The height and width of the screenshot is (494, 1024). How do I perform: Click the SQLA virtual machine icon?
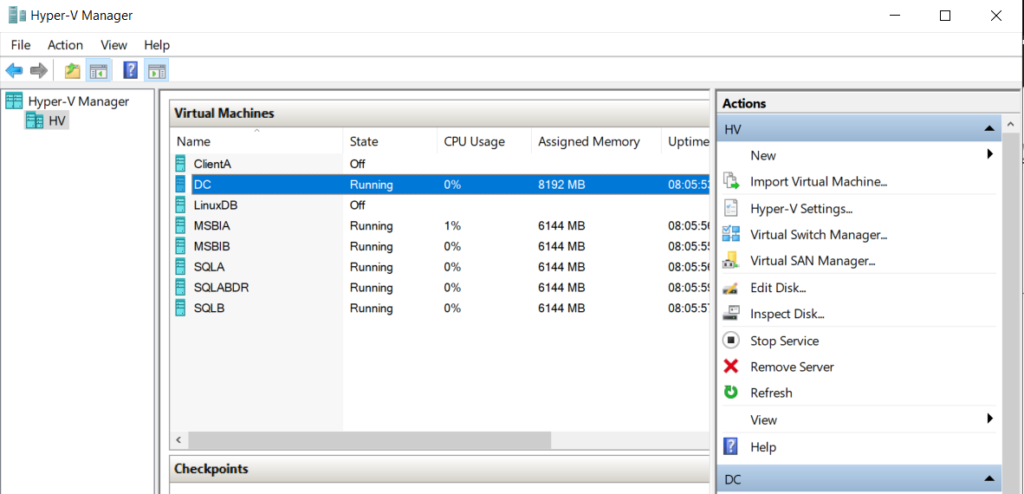[x=180, y=267]
